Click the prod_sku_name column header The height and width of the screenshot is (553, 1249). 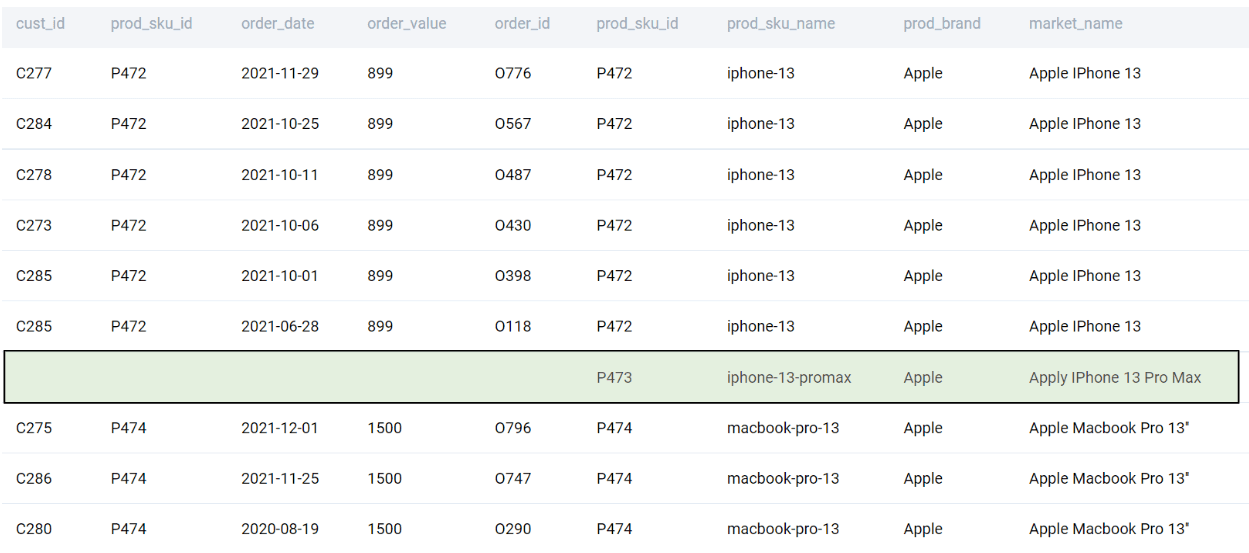click(780, 23)
